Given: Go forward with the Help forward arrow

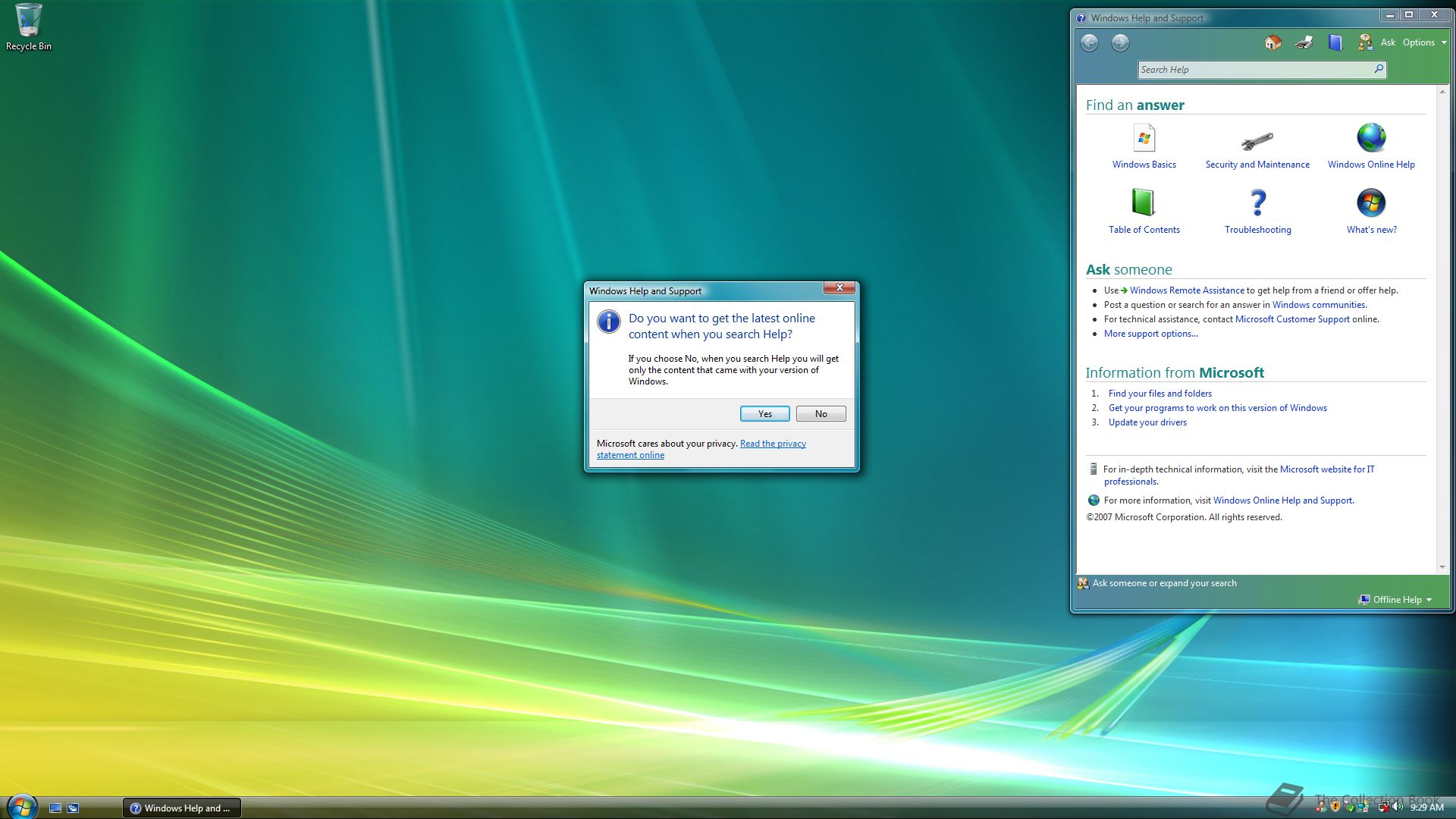Looking at the screenshot, I should pos(1120,42).
